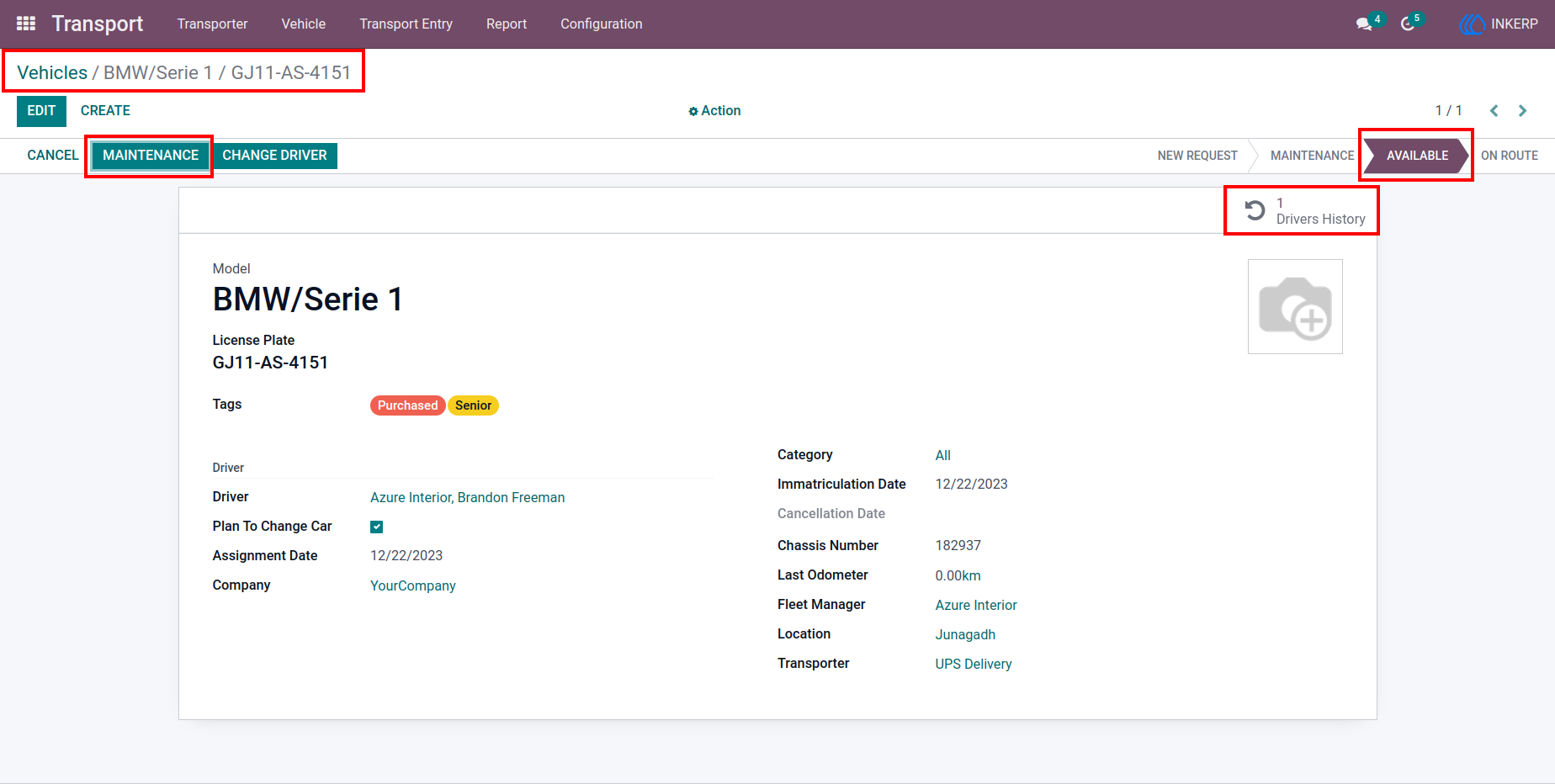Click the Drivers History refresh icon
The image size is (1555, 784).
tap(1255, 210)
